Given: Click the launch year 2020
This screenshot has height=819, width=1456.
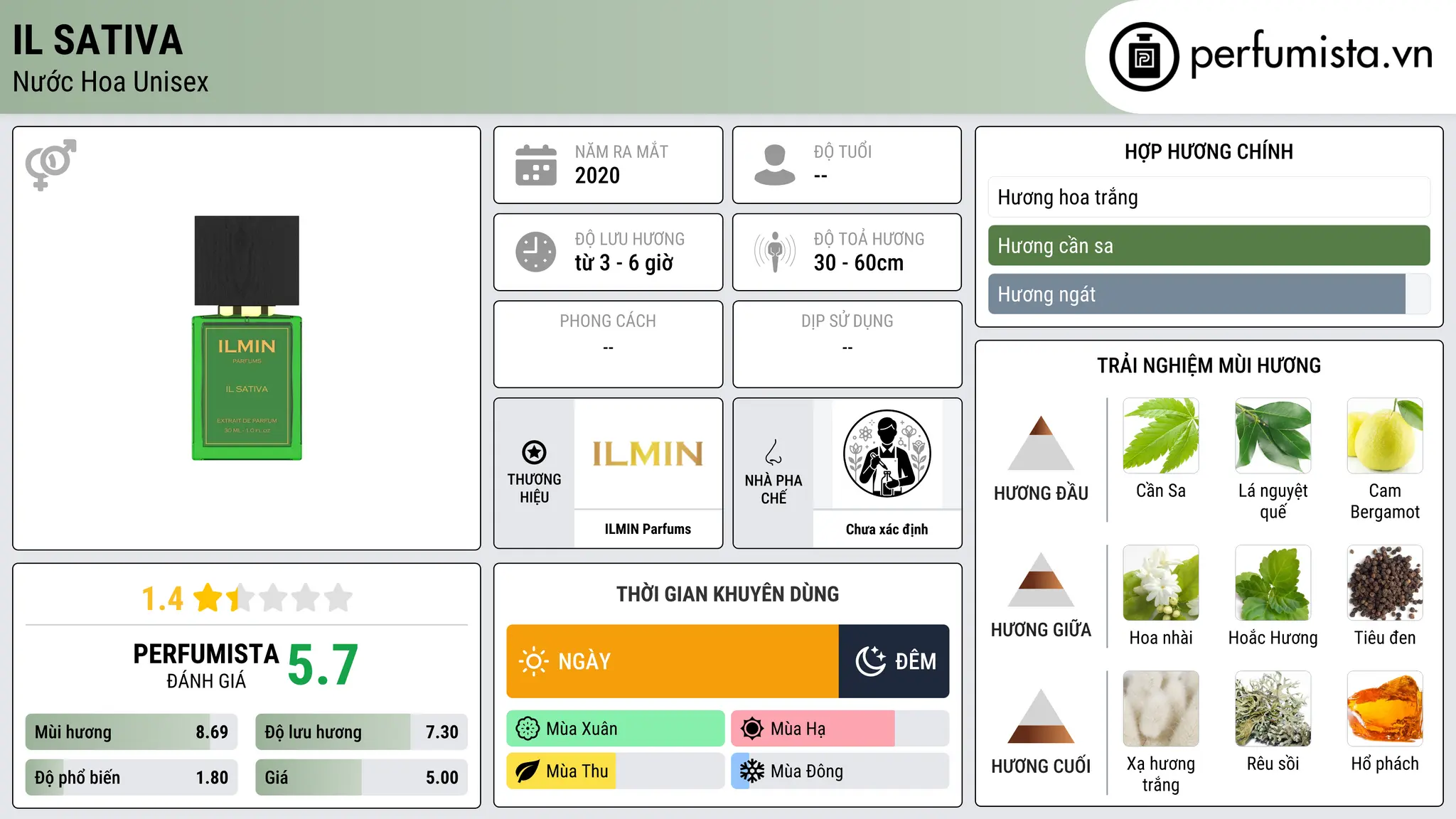Looking at the screenshot, I should coord(597,176).
